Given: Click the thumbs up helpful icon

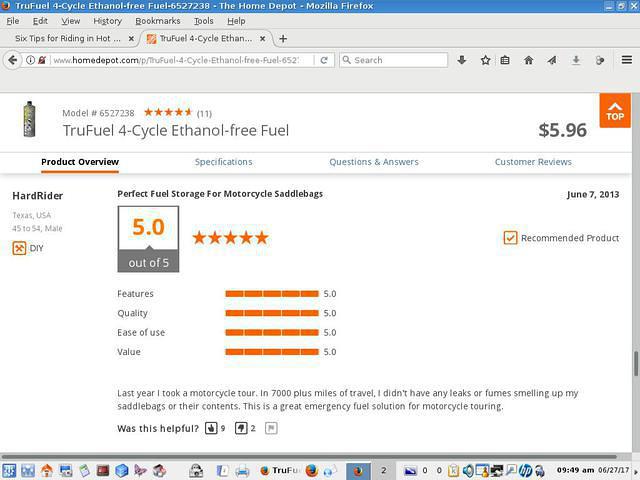Looking at the screenshot, I should click(x=211, y=428).
